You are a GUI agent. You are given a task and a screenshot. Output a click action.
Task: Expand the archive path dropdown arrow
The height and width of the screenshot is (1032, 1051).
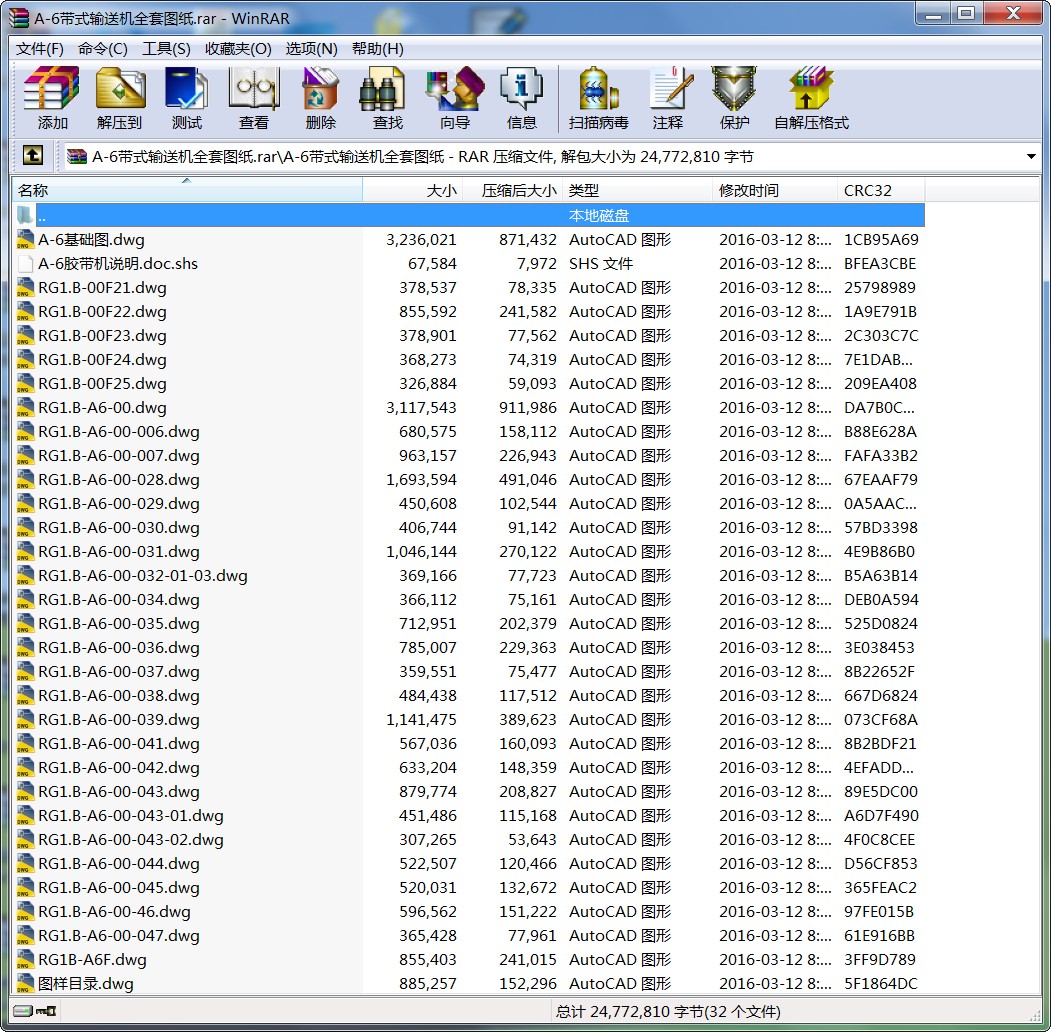(x=1031, y=157)
